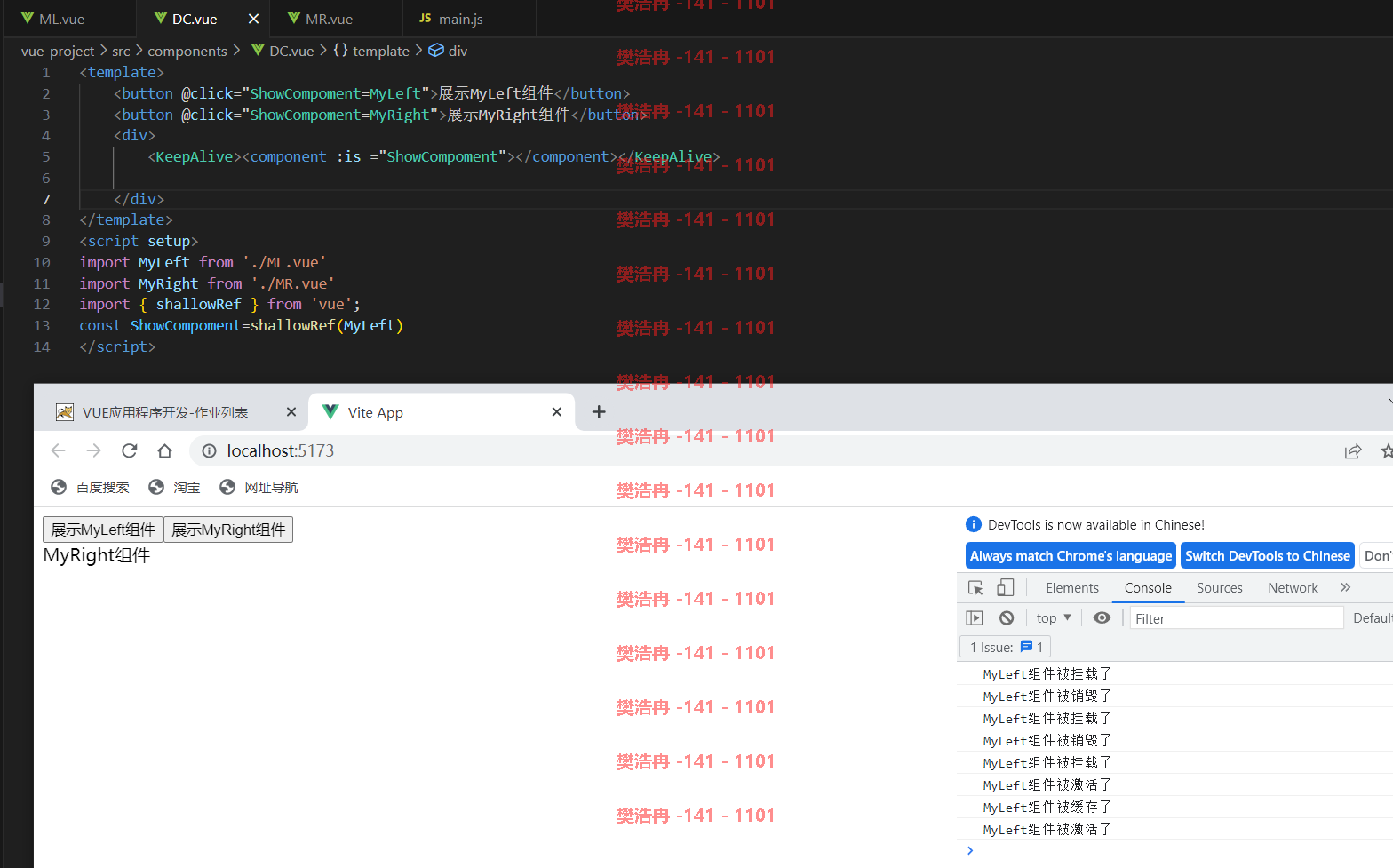Open the Sources DevTools panel
The height and width of the screenshot is (868, 1393).
click(1220, 588)
